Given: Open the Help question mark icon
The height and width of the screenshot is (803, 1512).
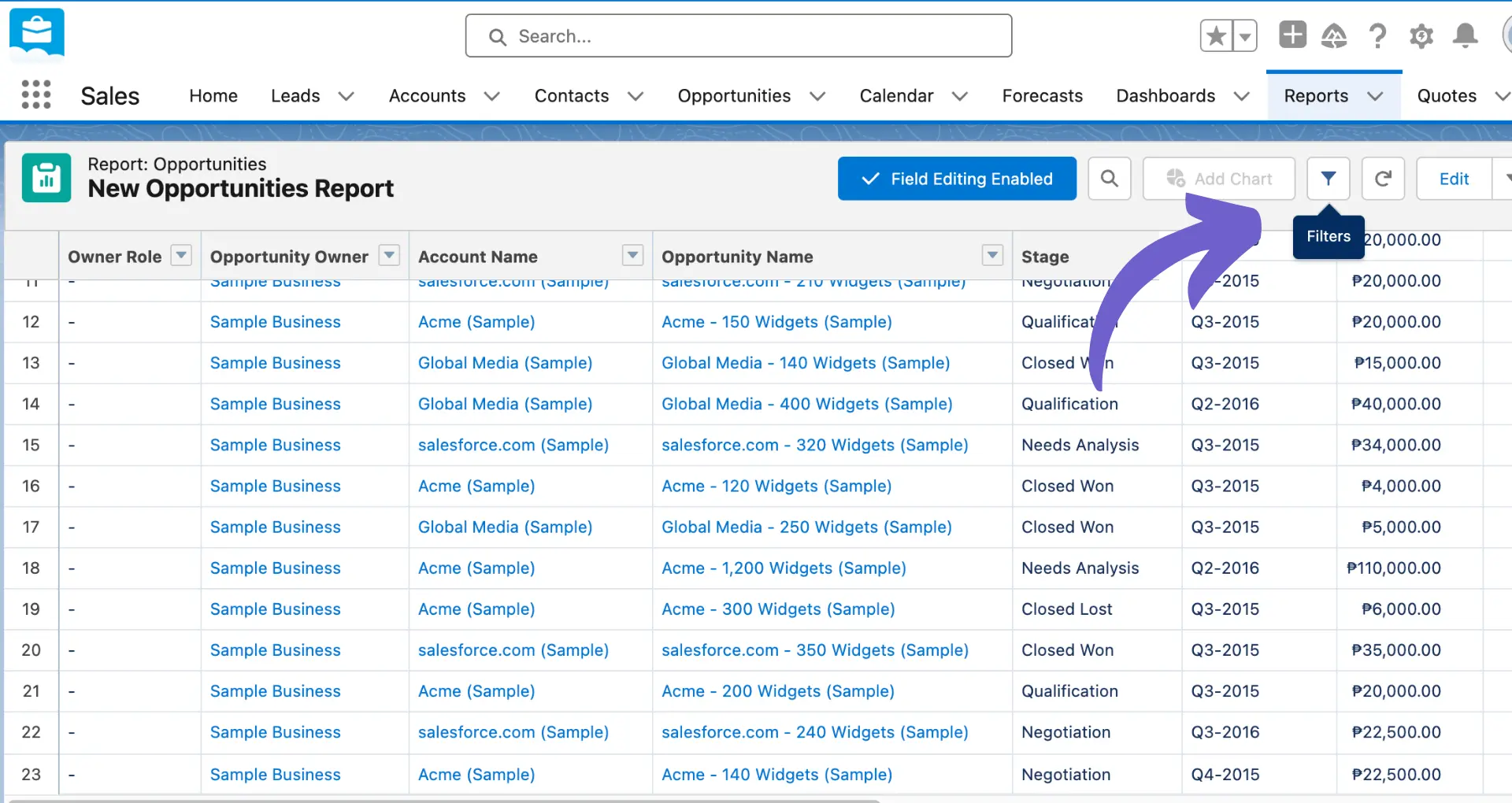Looking at the screenshot, I should pyautogui.click(x=1377, y=35).
